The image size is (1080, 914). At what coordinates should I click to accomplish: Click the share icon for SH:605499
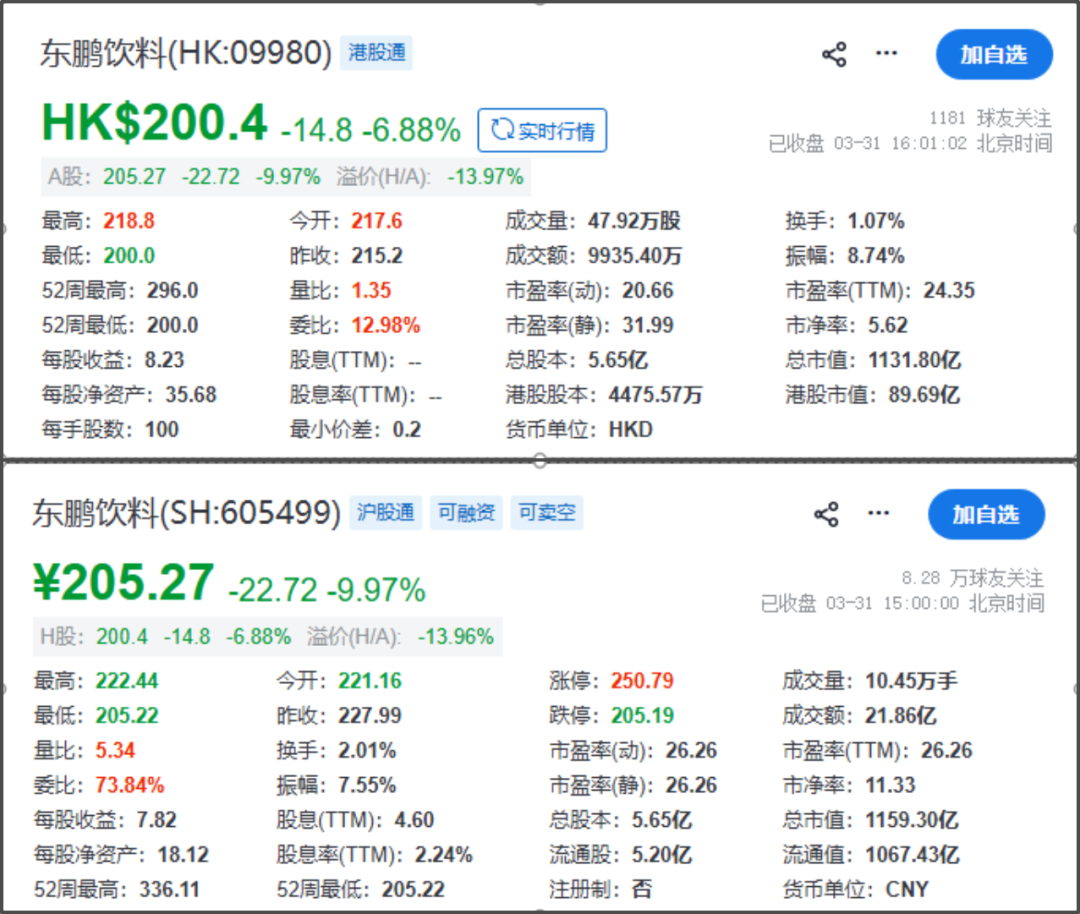826,514
